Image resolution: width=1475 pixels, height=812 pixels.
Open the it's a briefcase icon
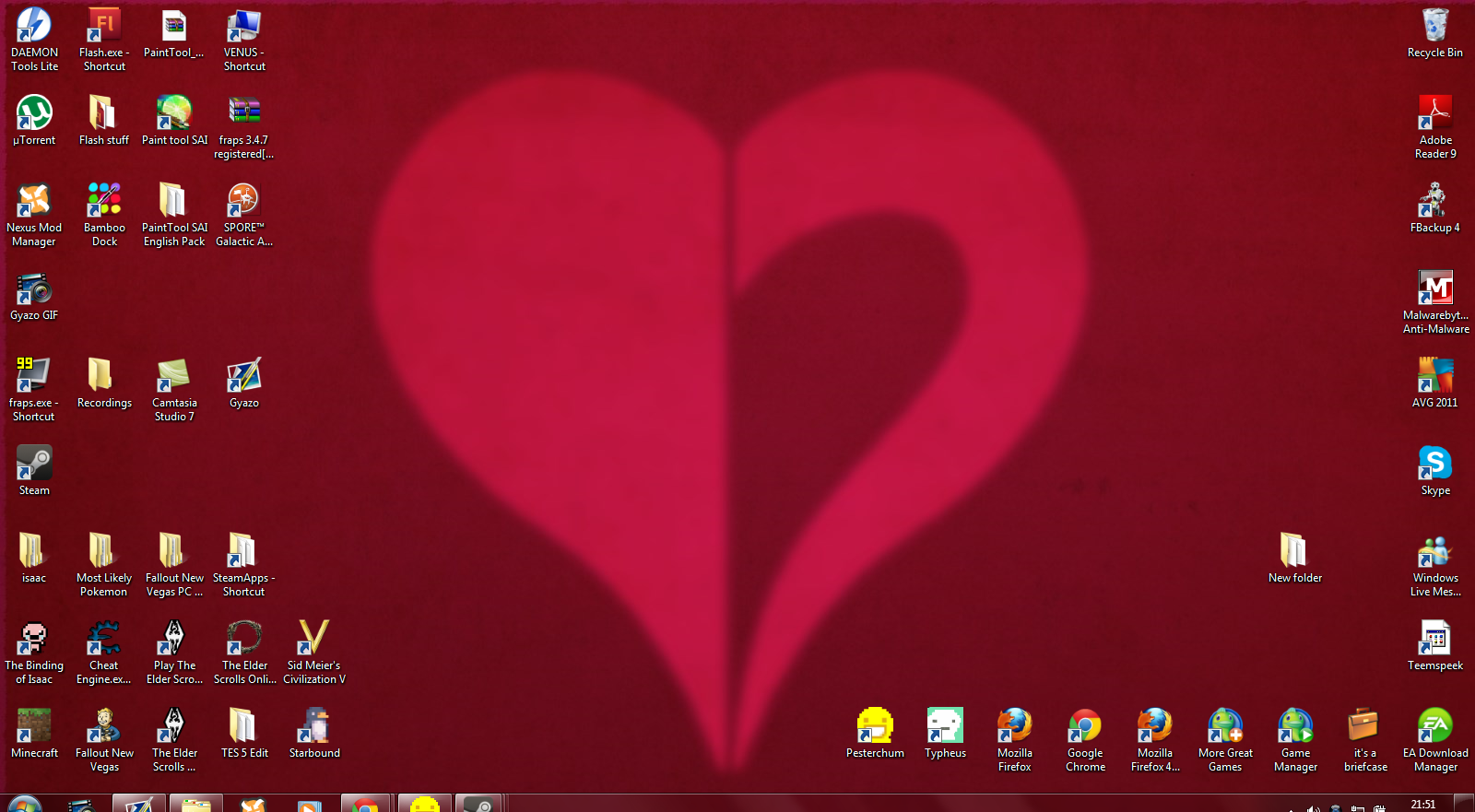(x=1365, y=740)
